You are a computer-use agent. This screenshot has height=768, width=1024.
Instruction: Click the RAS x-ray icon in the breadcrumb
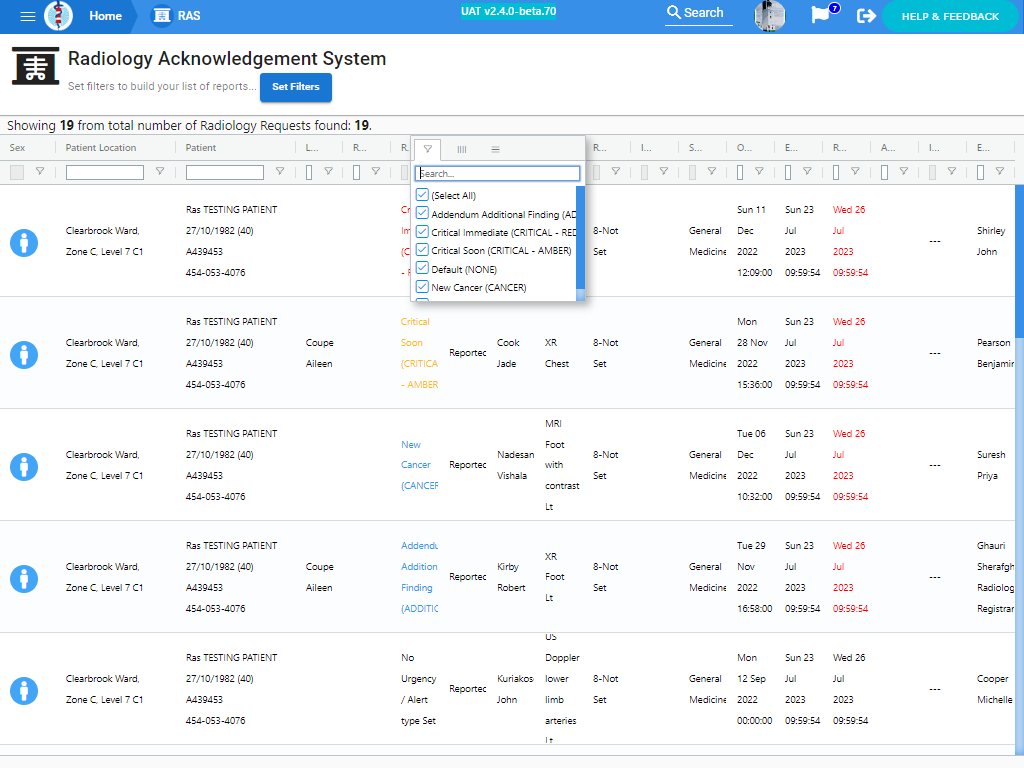coord(161,16)
